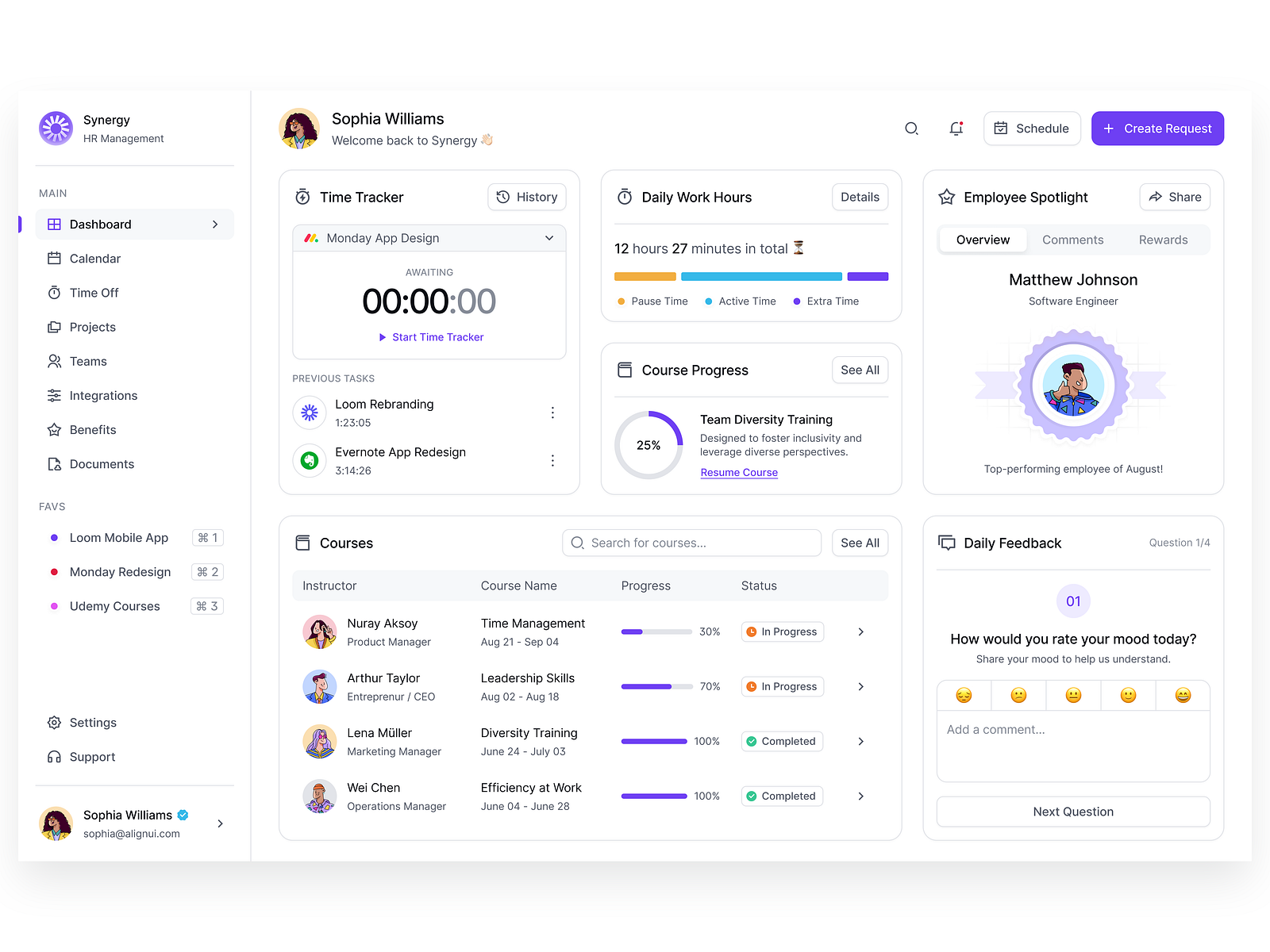Pick the neutral face mood rating
This screenshot has width=1270, height=952.
click(1073, 695)
